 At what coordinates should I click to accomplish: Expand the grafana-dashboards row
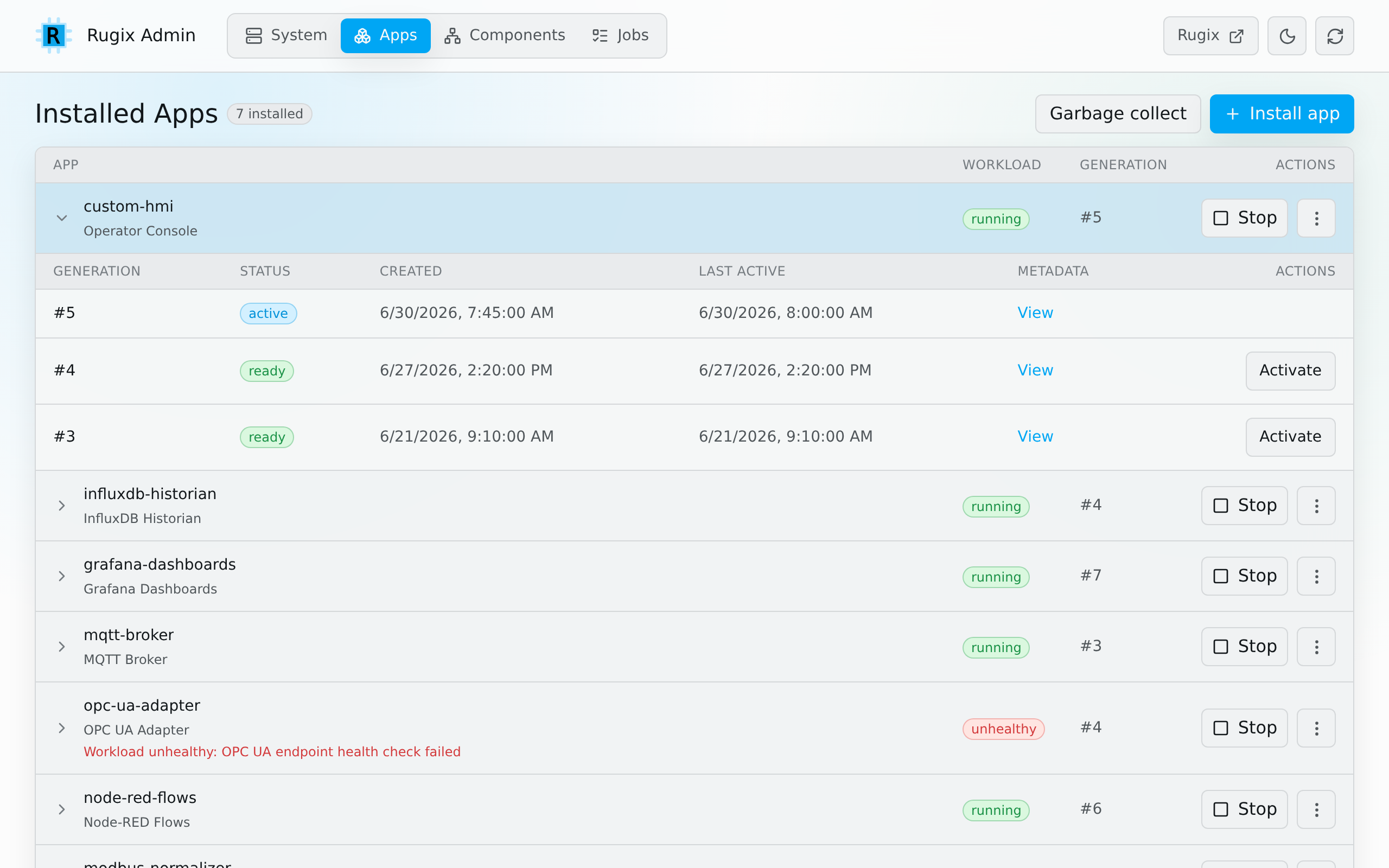click(x=62, y=576)
